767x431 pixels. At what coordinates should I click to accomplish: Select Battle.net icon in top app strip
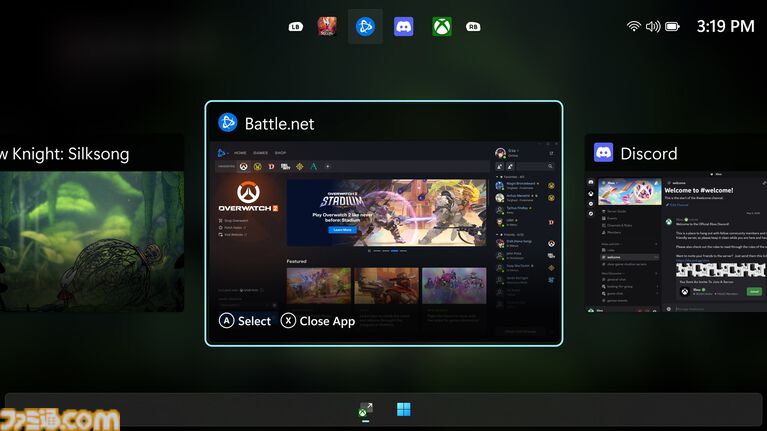[x=365, y=26]
